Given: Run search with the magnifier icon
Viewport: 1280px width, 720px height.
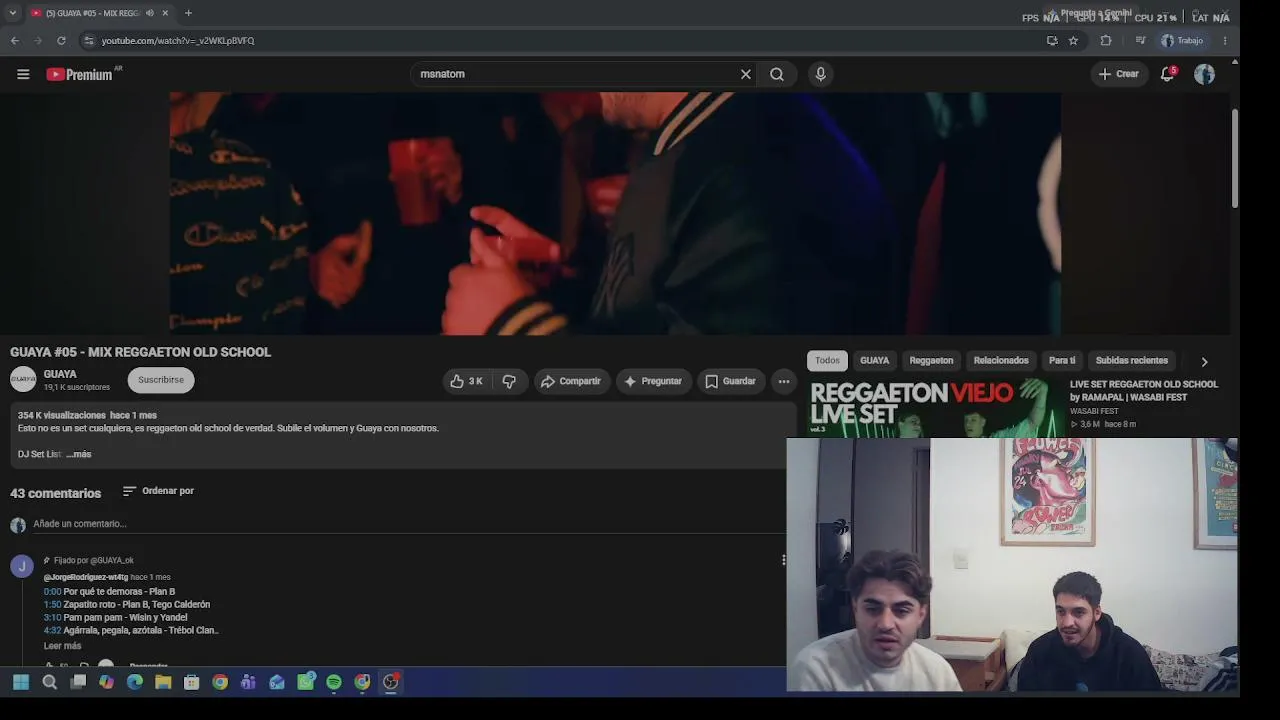Looking at the screenshot, I should (777, 74).
